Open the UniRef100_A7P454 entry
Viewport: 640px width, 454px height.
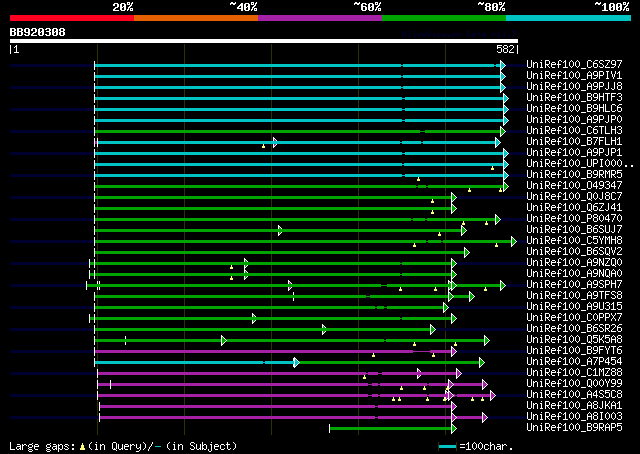(x=574, y=362)
